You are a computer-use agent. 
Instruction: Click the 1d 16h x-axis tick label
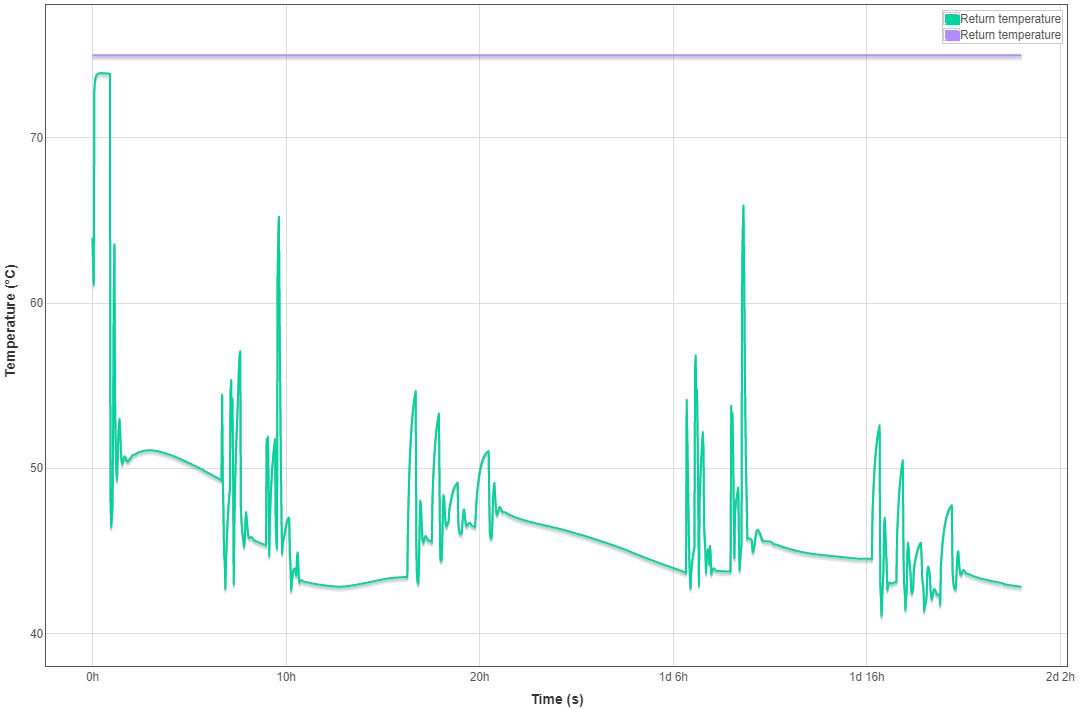click(866, 677)
